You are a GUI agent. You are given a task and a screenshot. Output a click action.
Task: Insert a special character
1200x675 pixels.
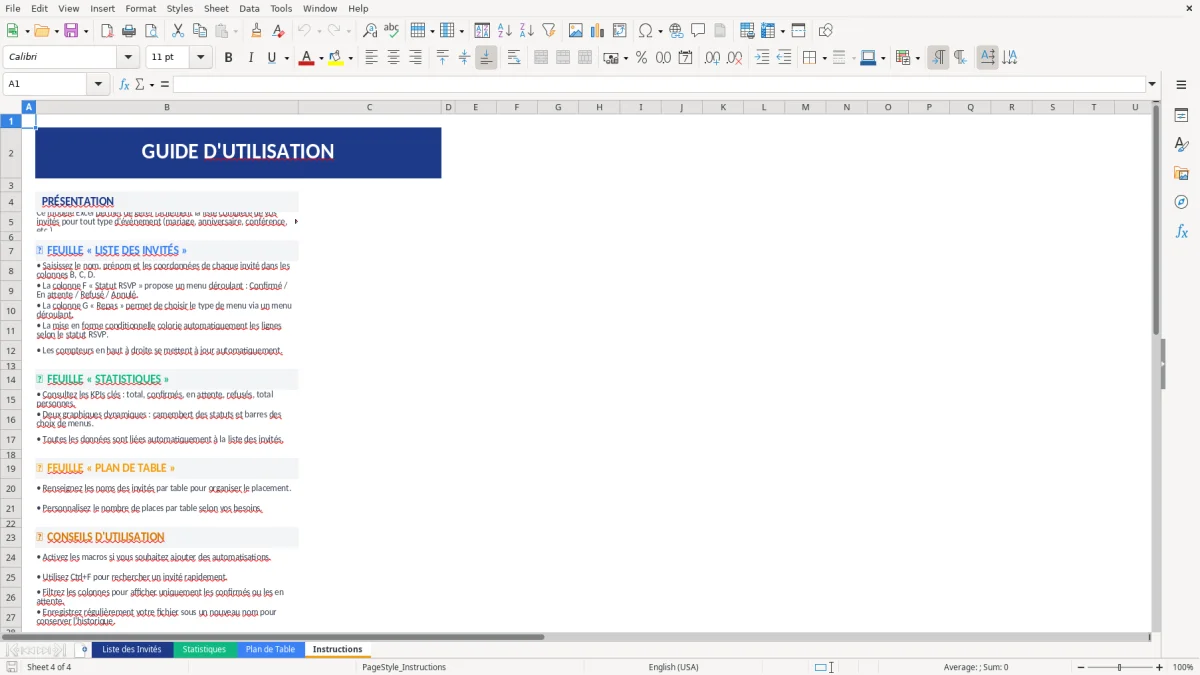coord(645,30)
